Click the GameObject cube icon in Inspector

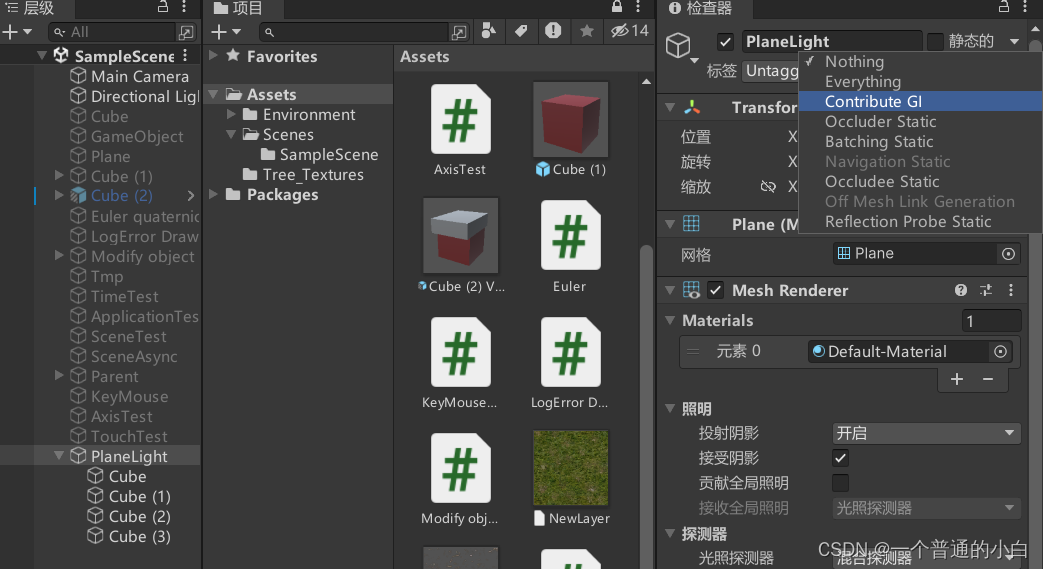678,45
